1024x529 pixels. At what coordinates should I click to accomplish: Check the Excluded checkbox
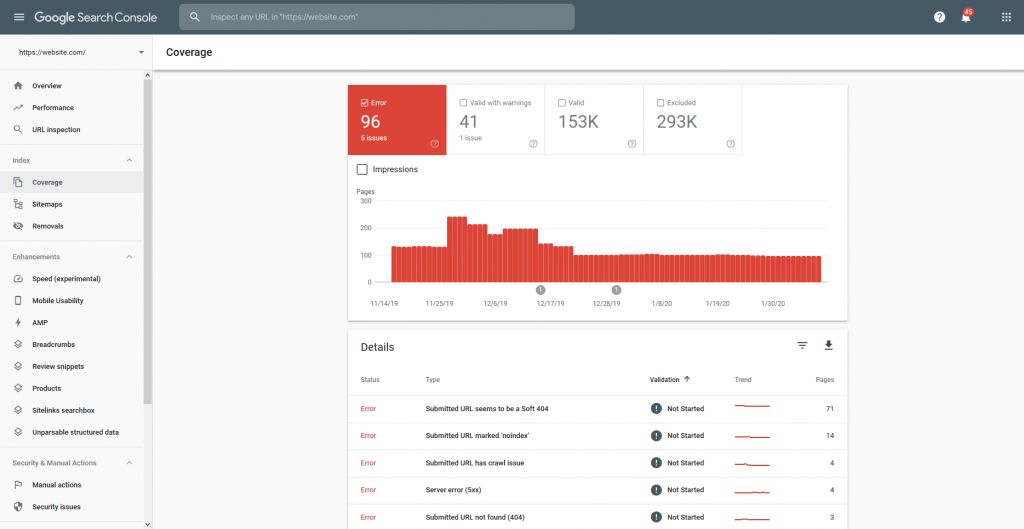pyautogui.click(x=660, y=103)
